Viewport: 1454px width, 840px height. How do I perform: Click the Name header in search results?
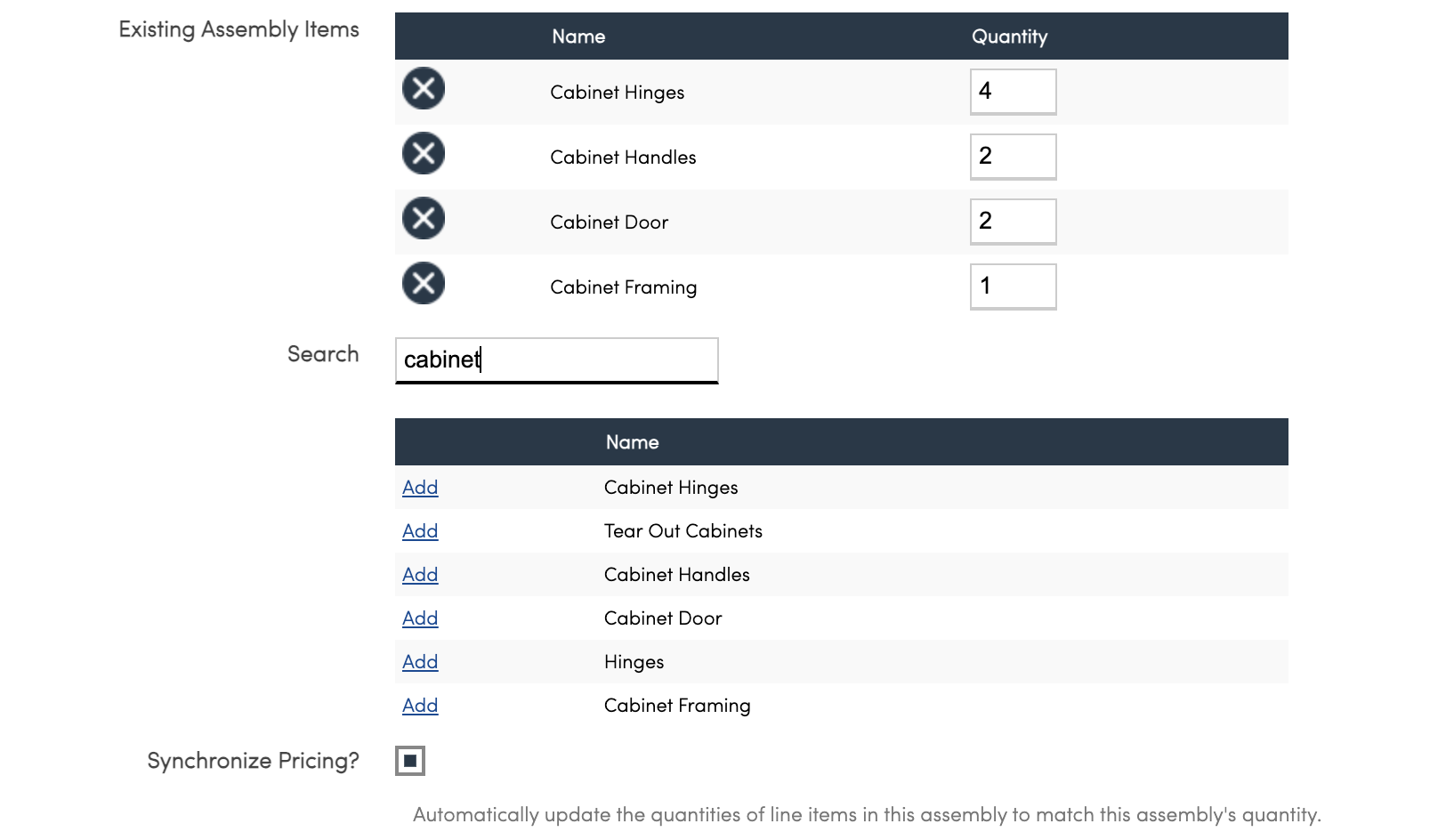click(x=632, y=442)
